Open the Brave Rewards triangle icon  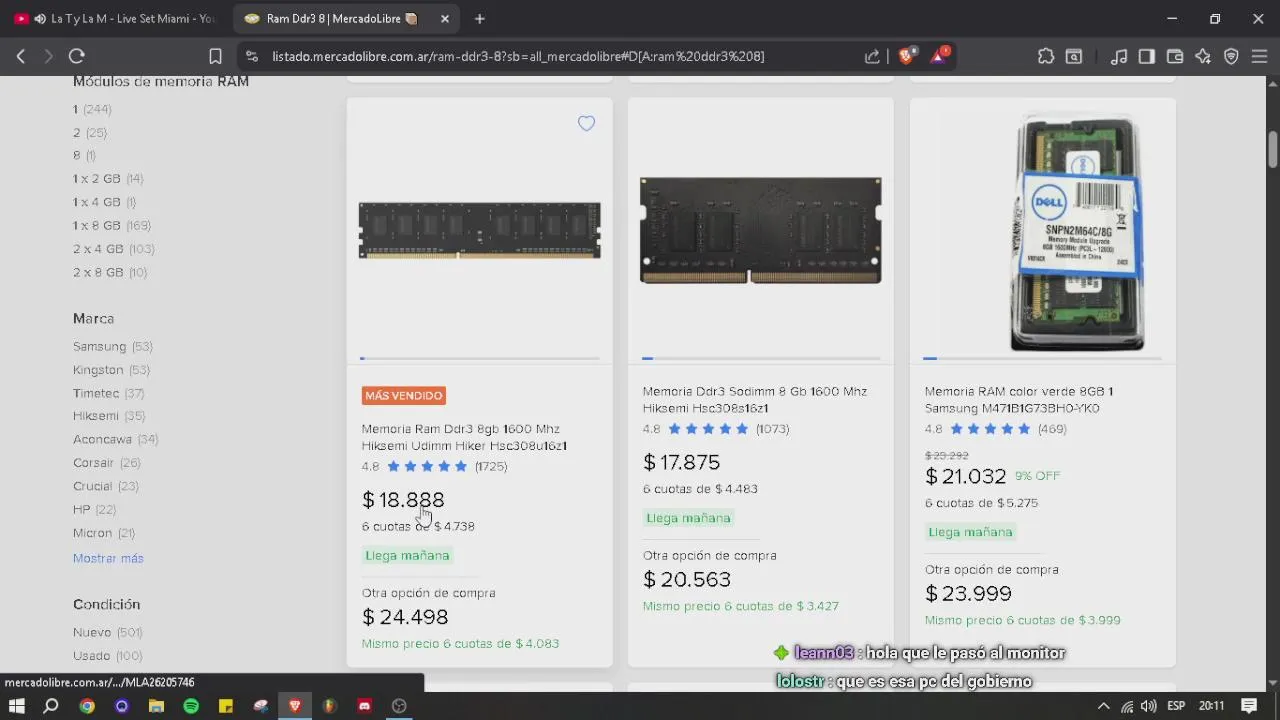coord(939,56)
